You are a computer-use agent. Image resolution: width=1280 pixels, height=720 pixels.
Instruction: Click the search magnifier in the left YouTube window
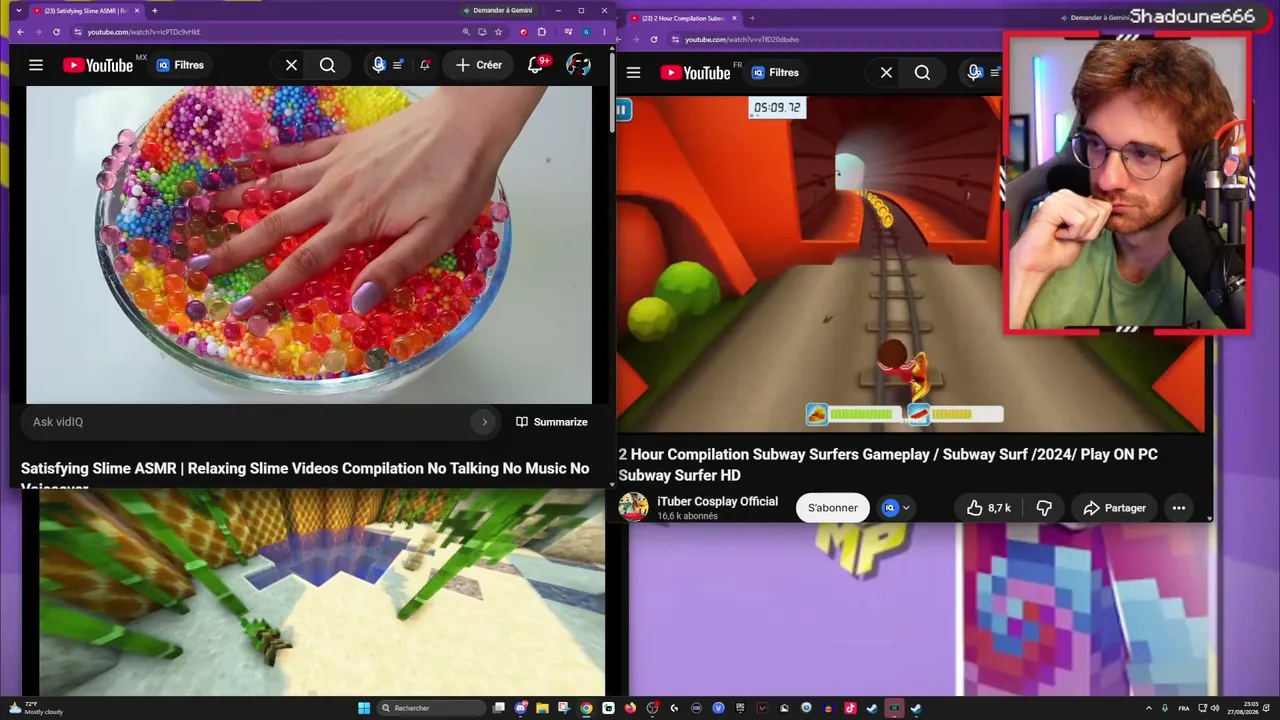point(327,65)
